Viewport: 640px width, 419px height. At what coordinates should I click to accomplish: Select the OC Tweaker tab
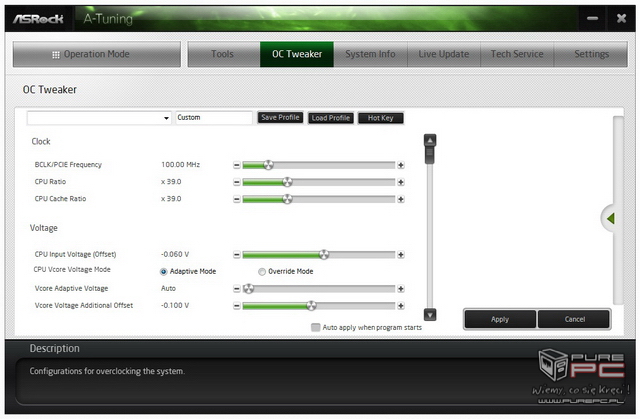coord(297,54)
